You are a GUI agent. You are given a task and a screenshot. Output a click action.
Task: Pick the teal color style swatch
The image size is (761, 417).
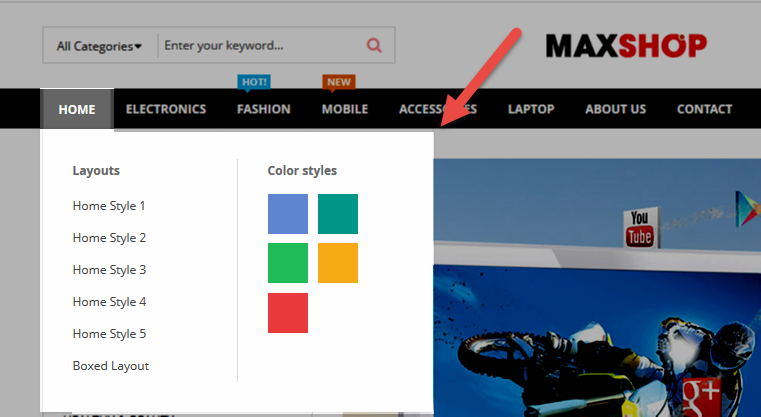point(338,214)
